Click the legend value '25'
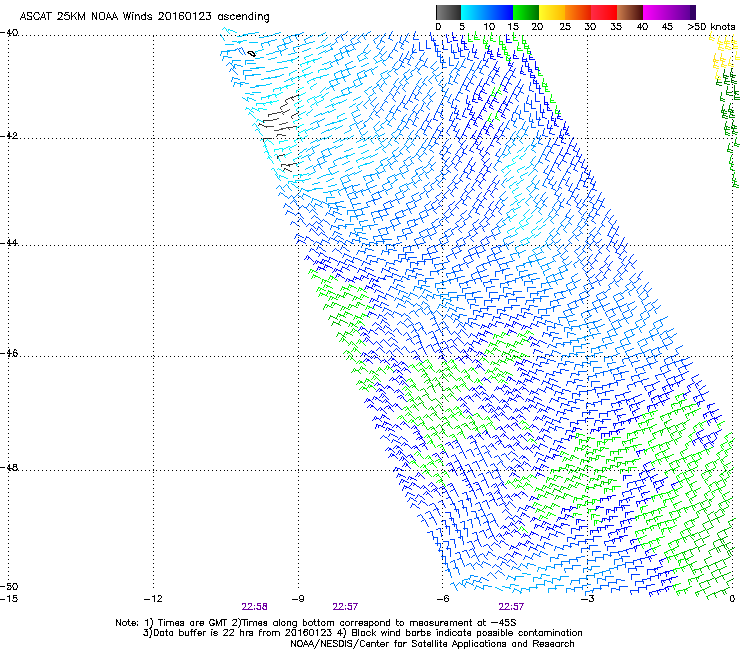740x650 pixels. (x=564, y=27)
